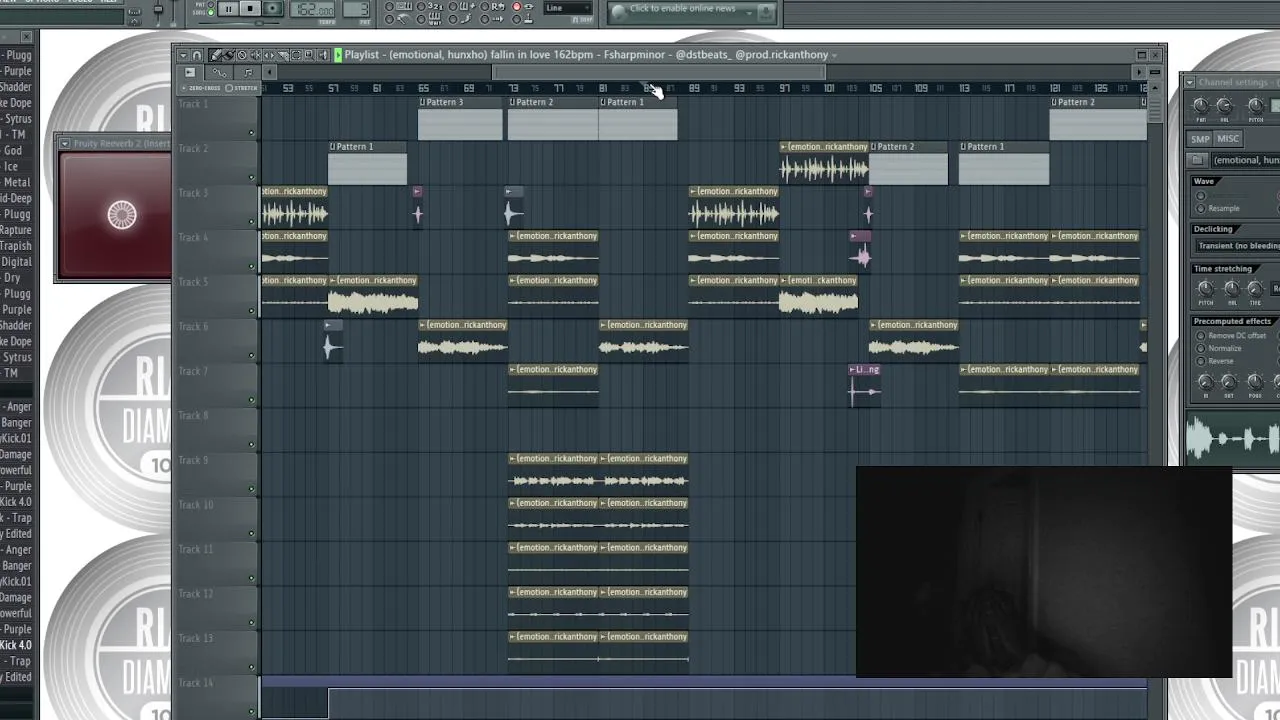Click the Playlist scroll right arrow
1280x720 pixels.
tap(1139, 72)
